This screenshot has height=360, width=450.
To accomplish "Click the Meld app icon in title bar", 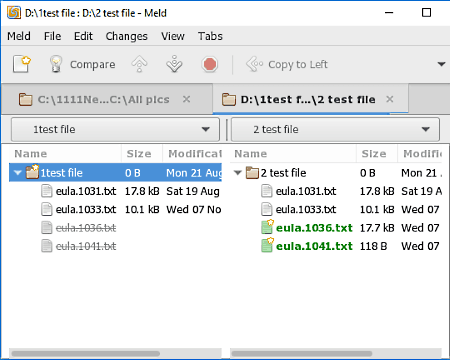I will [14, 13].
